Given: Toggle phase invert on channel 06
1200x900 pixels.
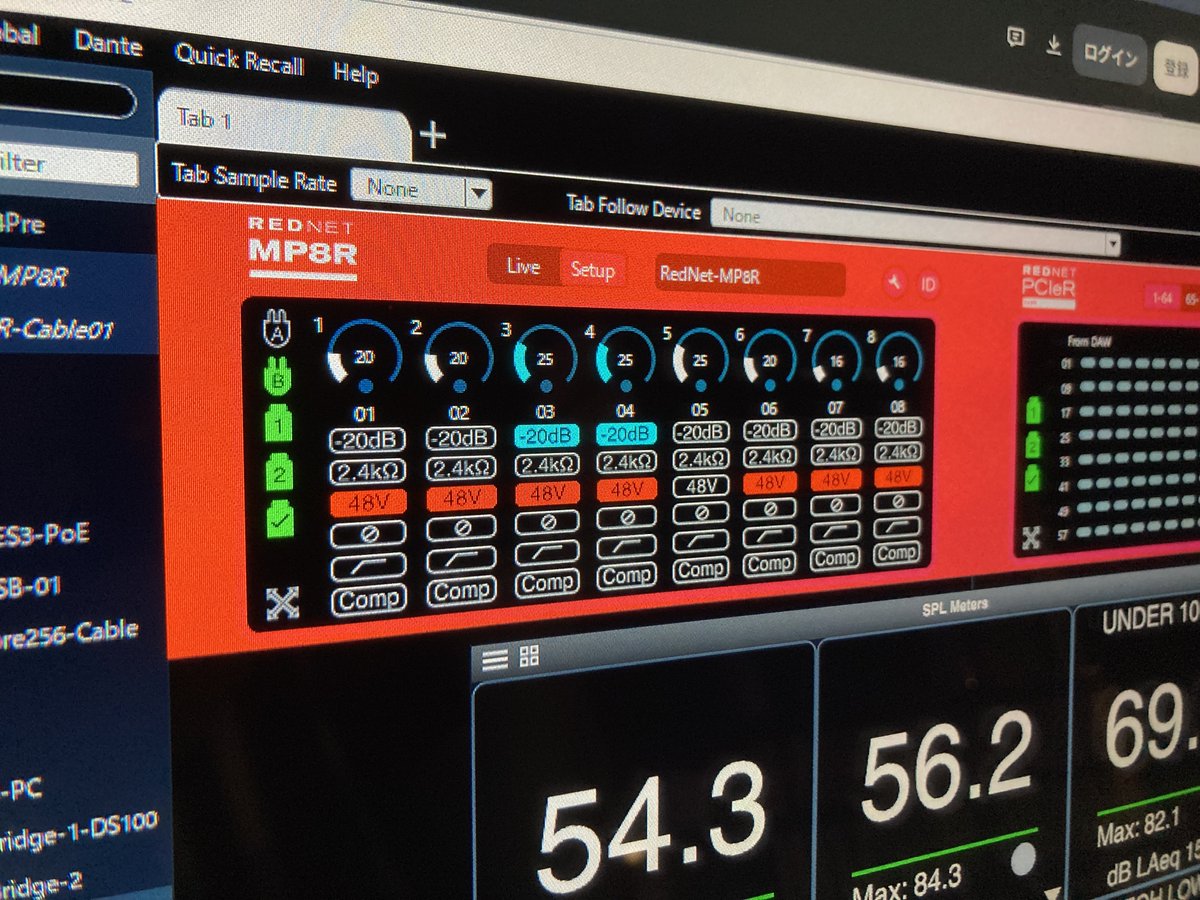Looking at the screenshot, I should click(x=769, y=507).
